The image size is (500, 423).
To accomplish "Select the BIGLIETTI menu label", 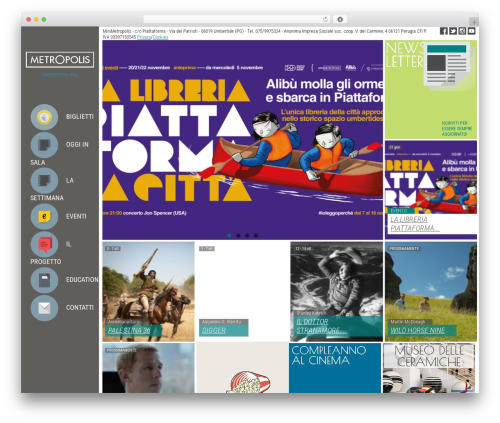I will click(80, 117).
